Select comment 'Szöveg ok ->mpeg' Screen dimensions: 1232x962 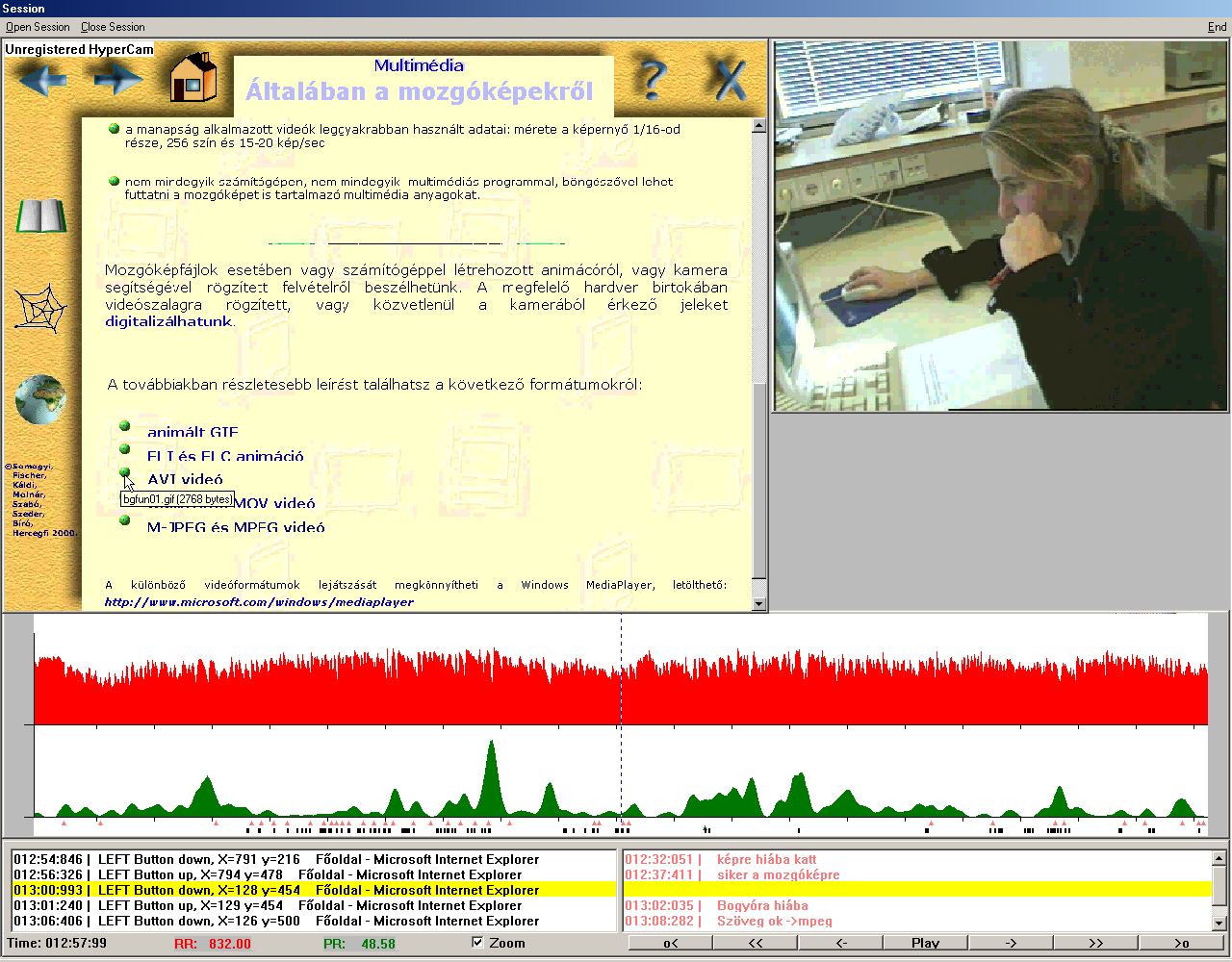click(x=917, y=921)
